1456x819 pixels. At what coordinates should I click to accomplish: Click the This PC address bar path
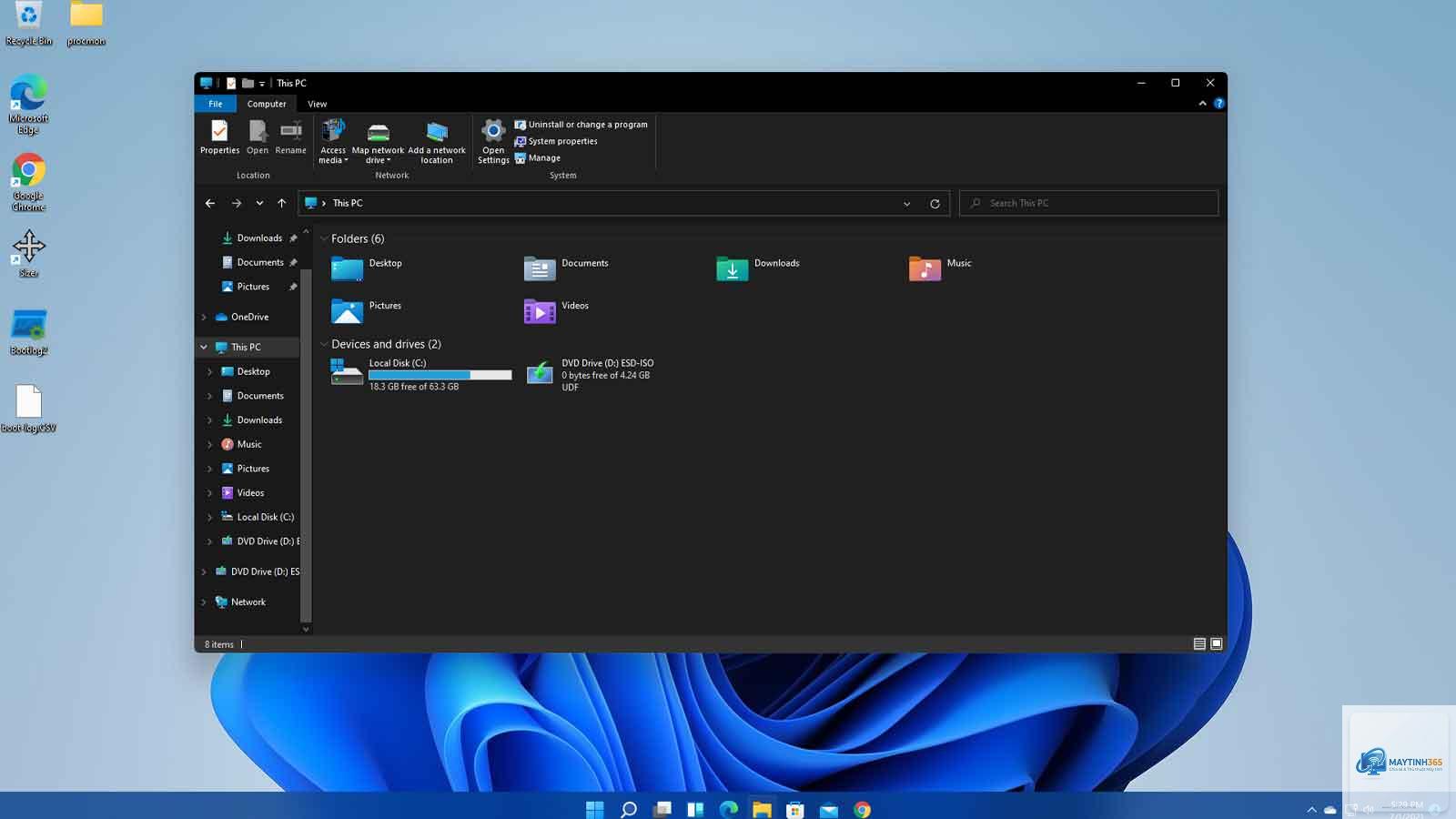click(348, 203)
